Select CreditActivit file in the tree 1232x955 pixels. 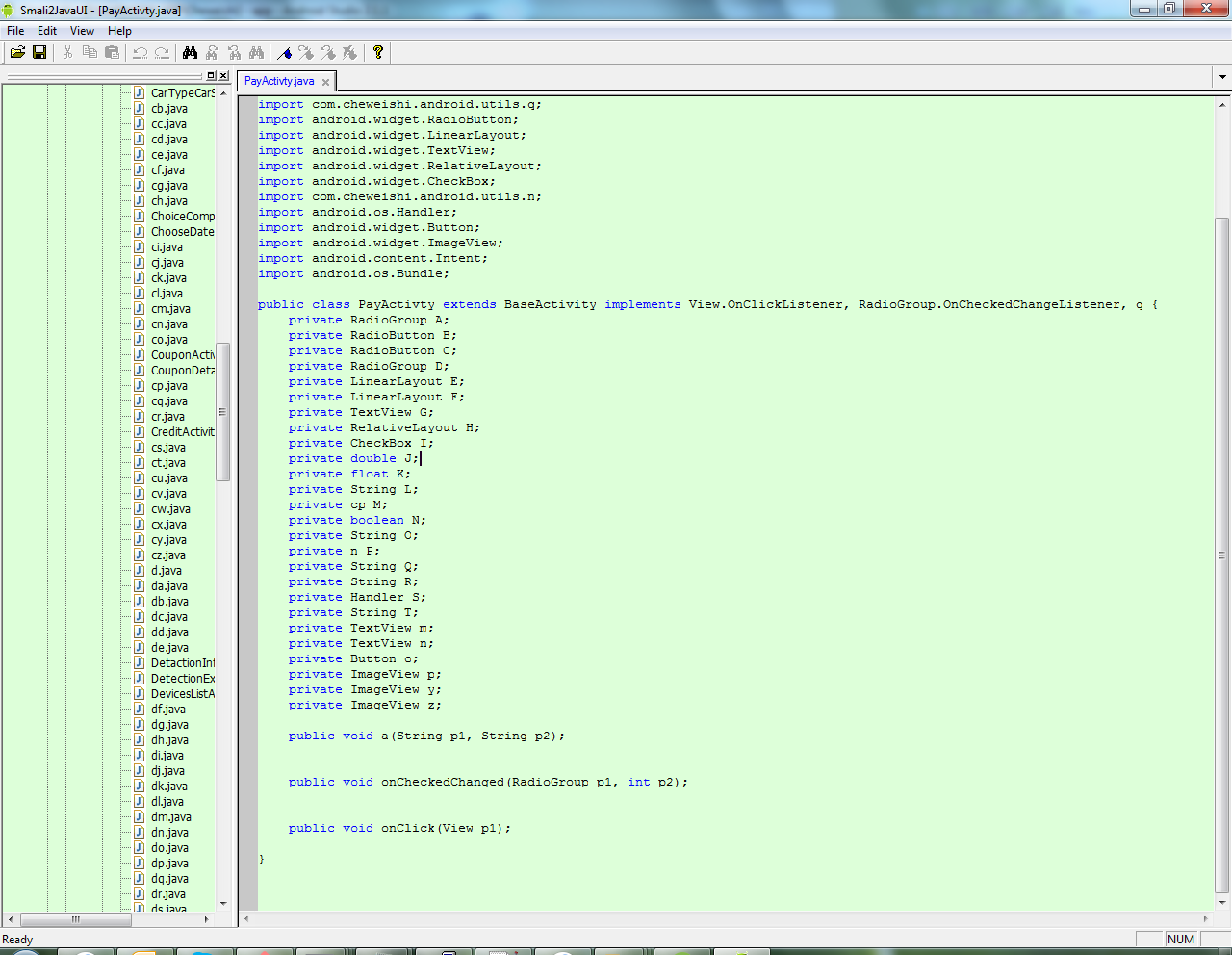pos(182,432)
